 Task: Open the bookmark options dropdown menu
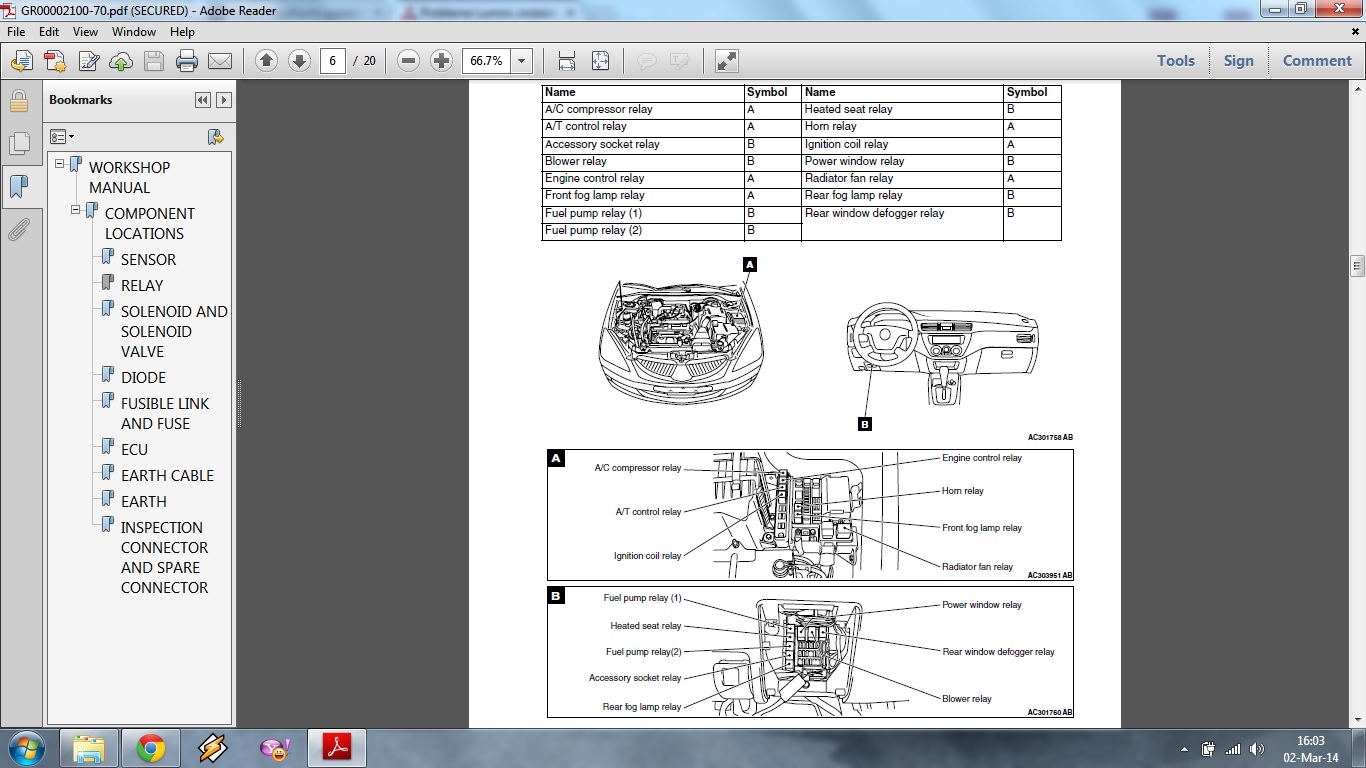(62, 137)
